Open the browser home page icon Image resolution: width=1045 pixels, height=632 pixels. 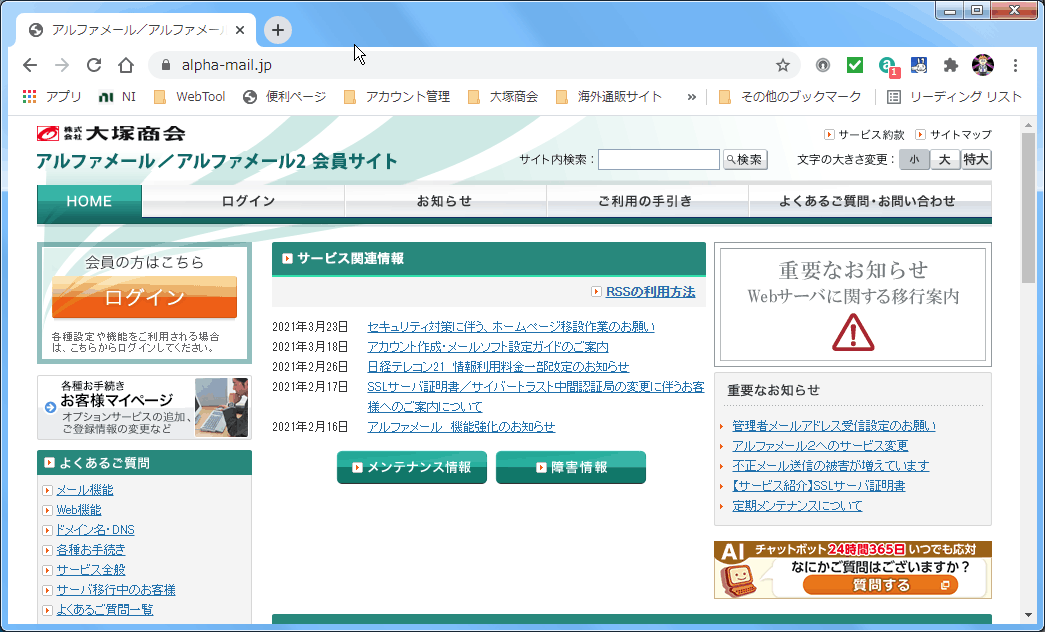point(126,65)
